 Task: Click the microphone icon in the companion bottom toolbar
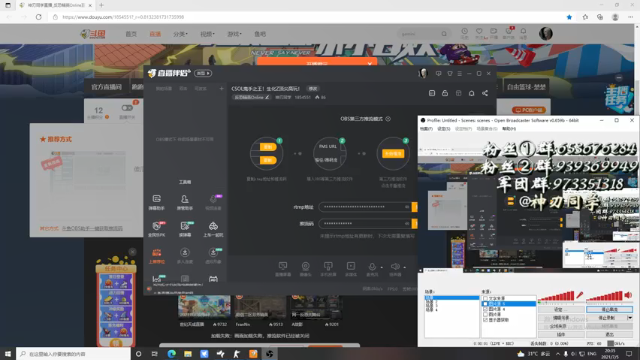372,269
